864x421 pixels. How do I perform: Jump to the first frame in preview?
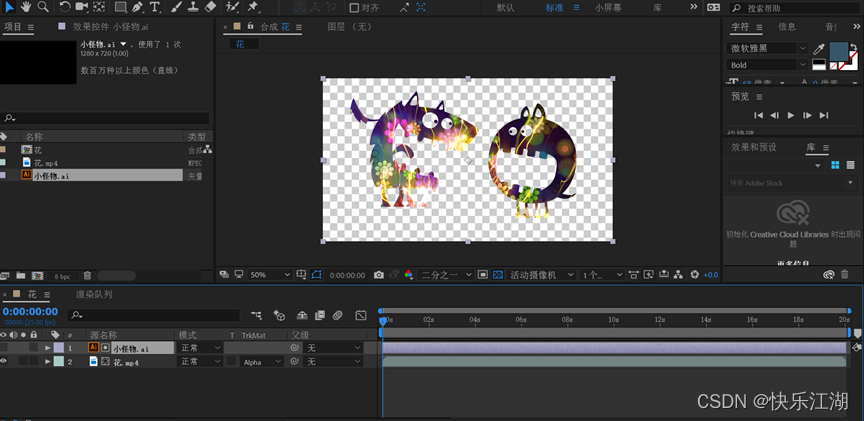point(758,115)
